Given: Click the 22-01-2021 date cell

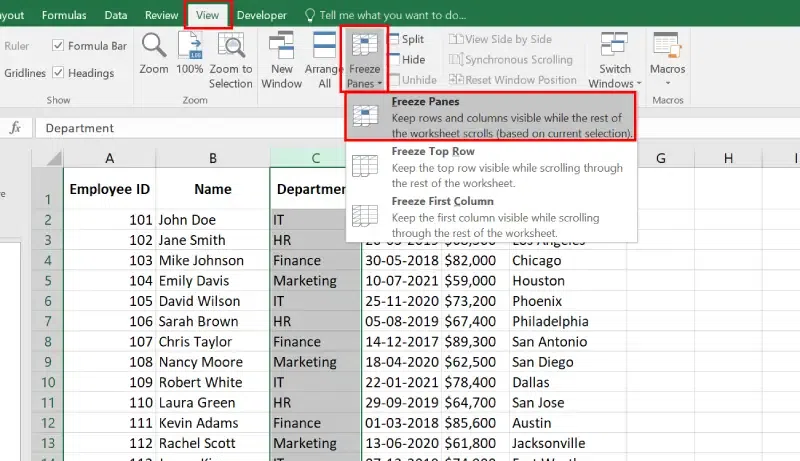Looking at the screenshot, I should 402,382.
